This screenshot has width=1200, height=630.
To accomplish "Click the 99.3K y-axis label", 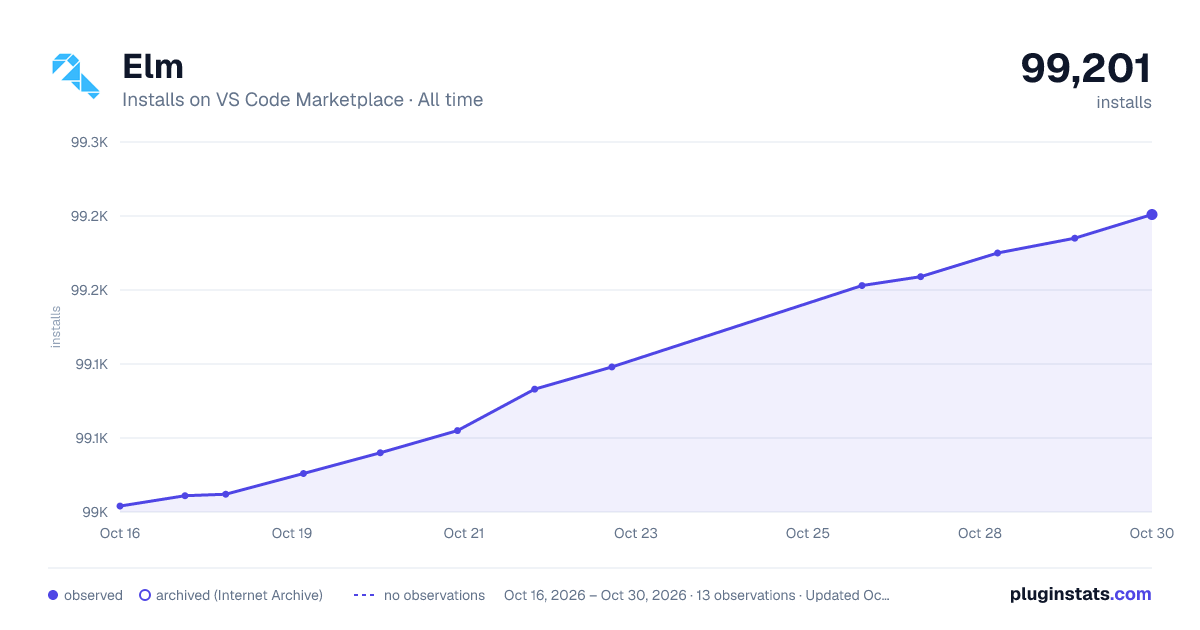I will click(89, 142).
